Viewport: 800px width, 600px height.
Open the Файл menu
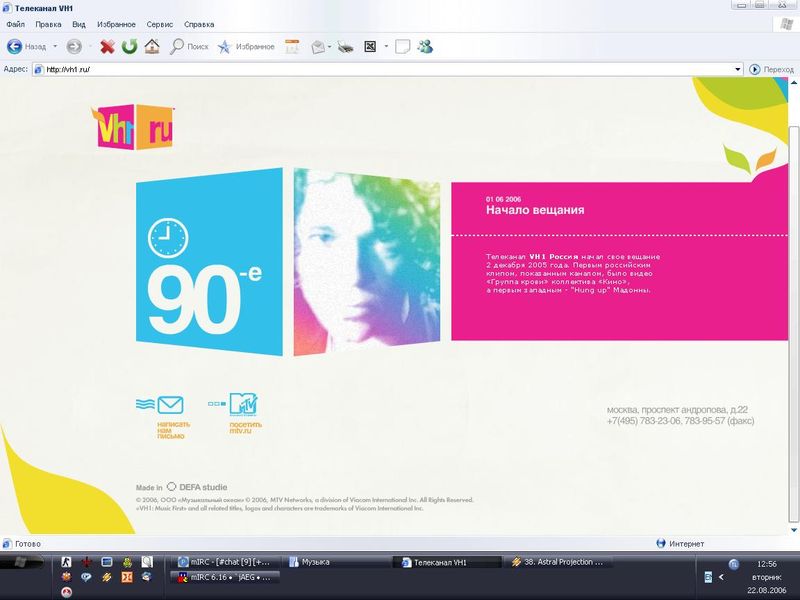(15, 24)
